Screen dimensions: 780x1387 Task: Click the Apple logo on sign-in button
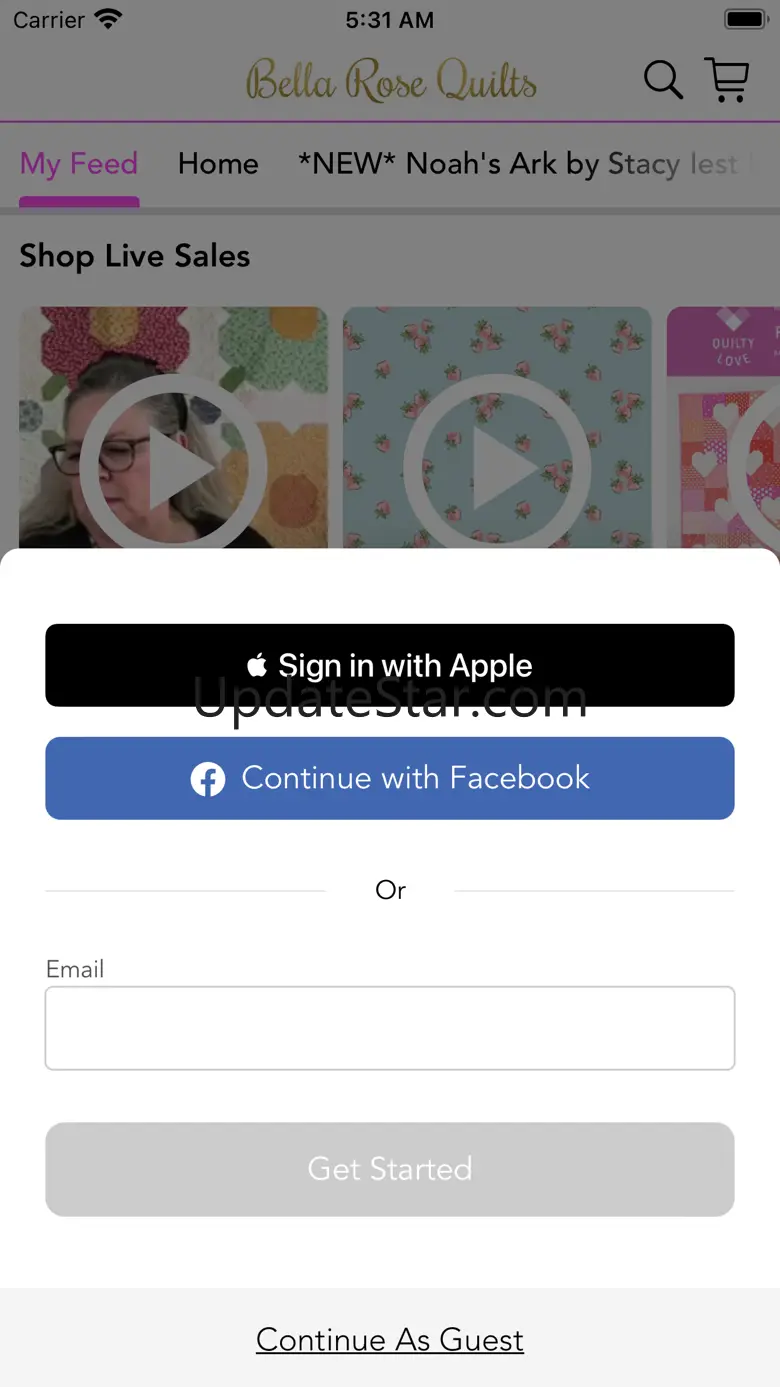click(x=257, y=665)
